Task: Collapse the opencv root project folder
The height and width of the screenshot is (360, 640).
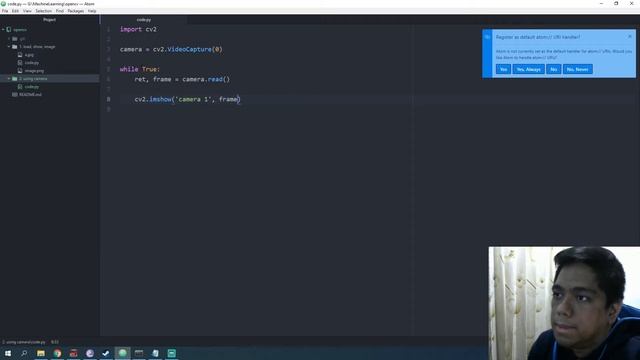Action: [3, 30]
